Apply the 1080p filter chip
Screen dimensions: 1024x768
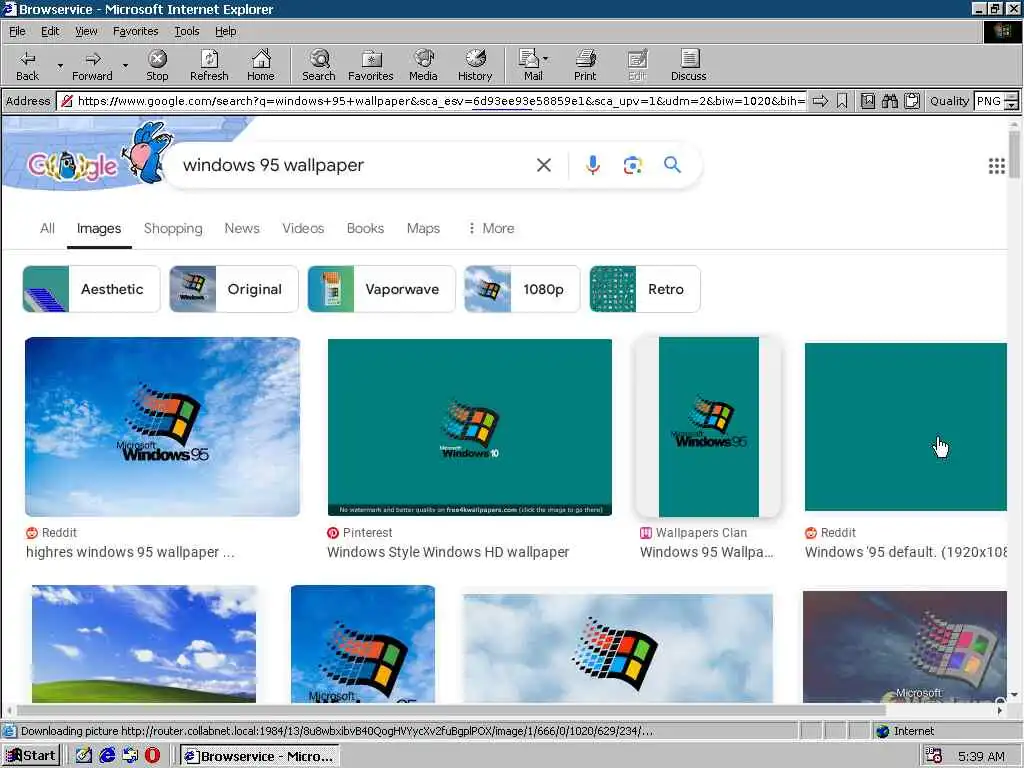(x=522, y=289)
